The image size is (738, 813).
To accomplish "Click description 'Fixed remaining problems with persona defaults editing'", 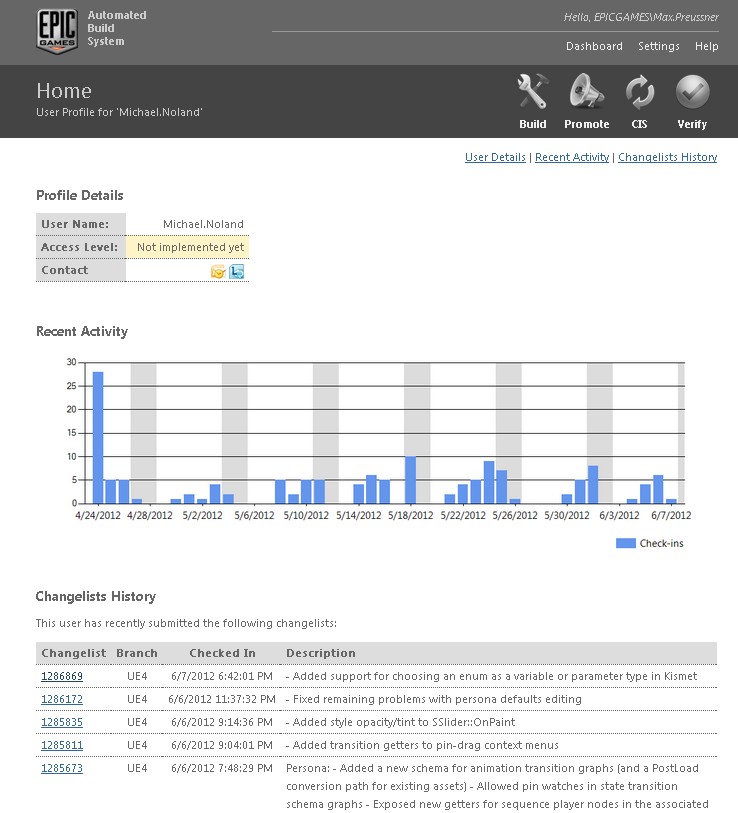I will tap(434, 699).
